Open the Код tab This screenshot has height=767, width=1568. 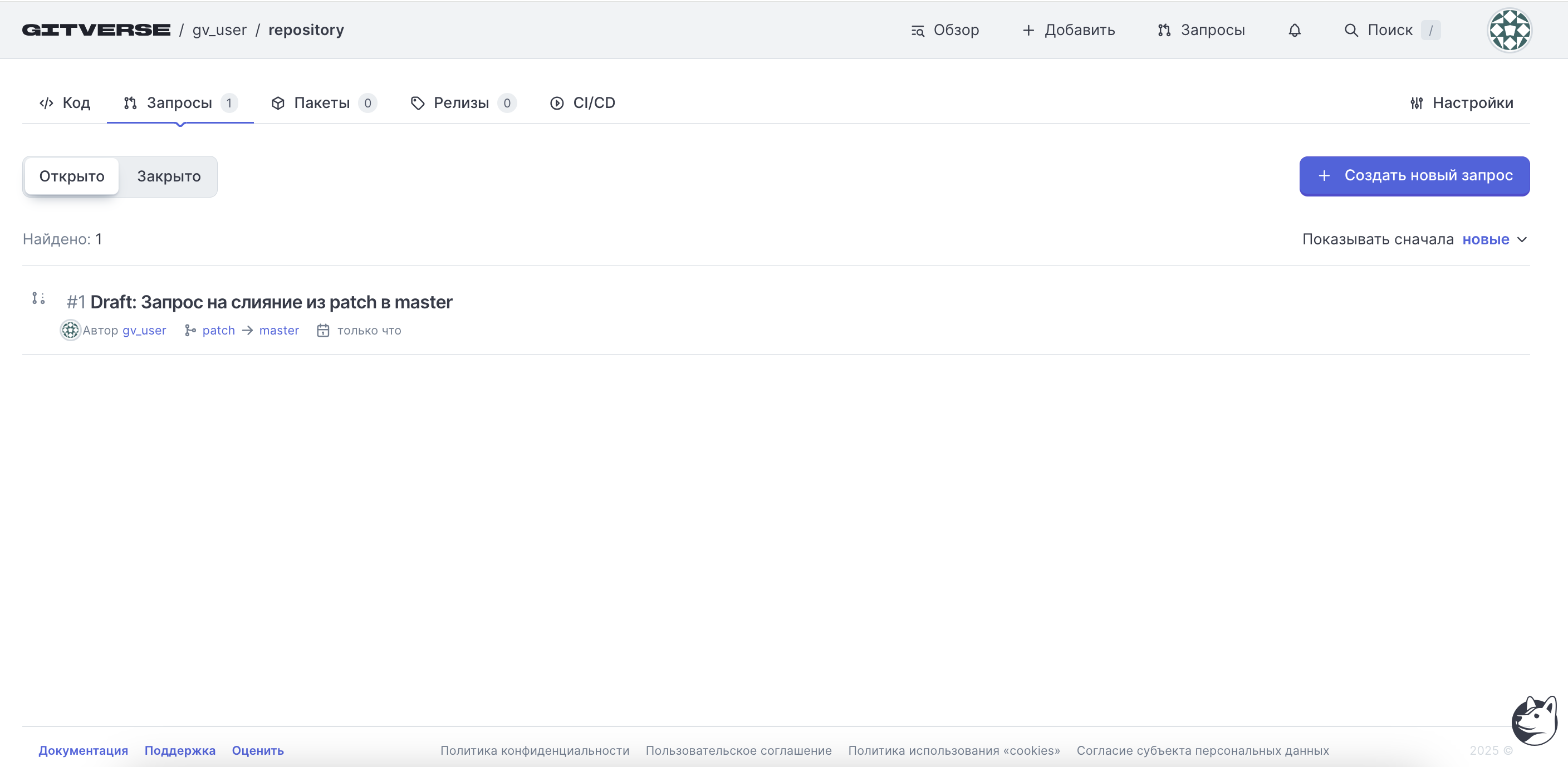65,103
